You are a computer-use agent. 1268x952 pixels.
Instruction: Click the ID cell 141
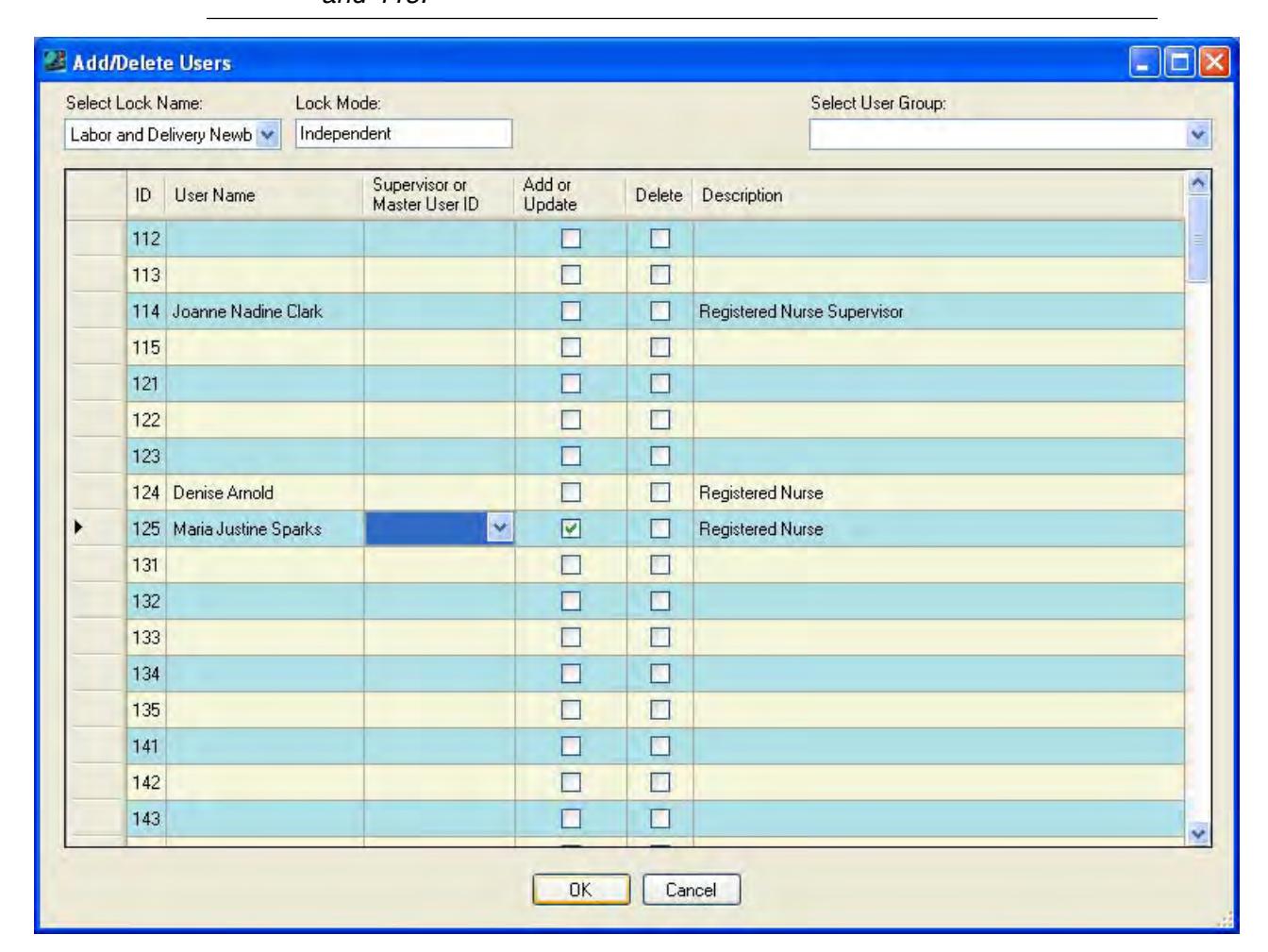point(146,746)
